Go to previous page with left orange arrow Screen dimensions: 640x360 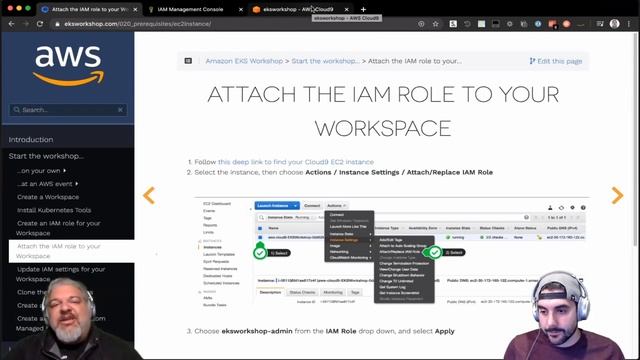tap(149, 195)
